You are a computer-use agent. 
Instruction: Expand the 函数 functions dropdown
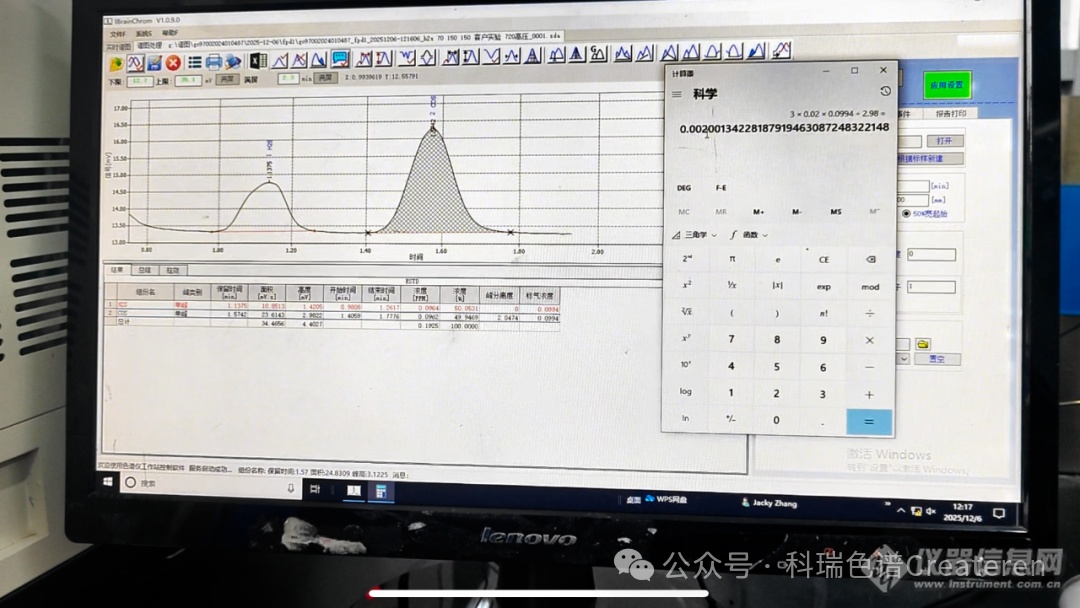(749, 235)
